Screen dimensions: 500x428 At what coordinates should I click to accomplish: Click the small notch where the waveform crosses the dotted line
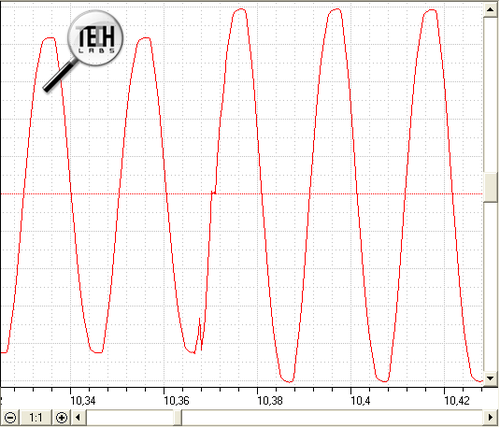pos(213,193)
